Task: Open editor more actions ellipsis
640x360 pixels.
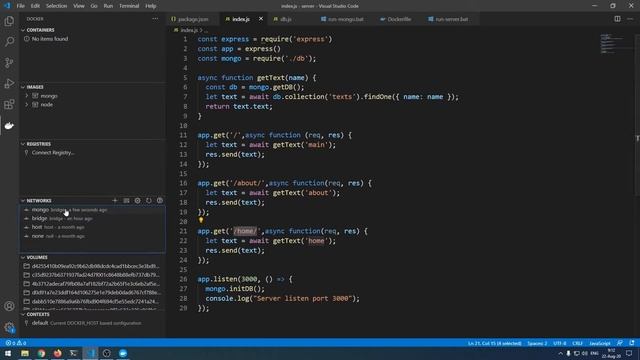Action: point(630,19)
